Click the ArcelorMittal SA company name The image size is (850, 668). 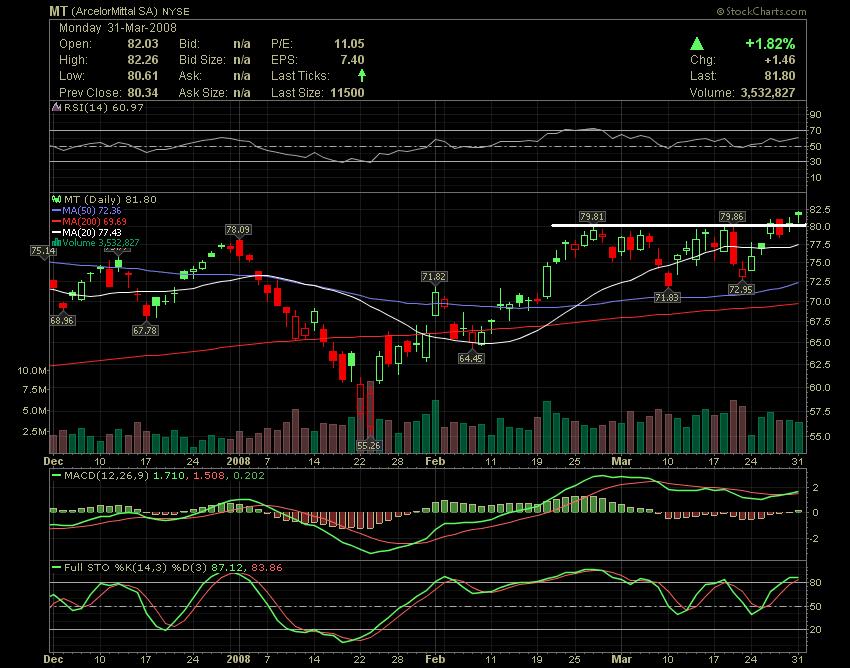tap(115, 11)
